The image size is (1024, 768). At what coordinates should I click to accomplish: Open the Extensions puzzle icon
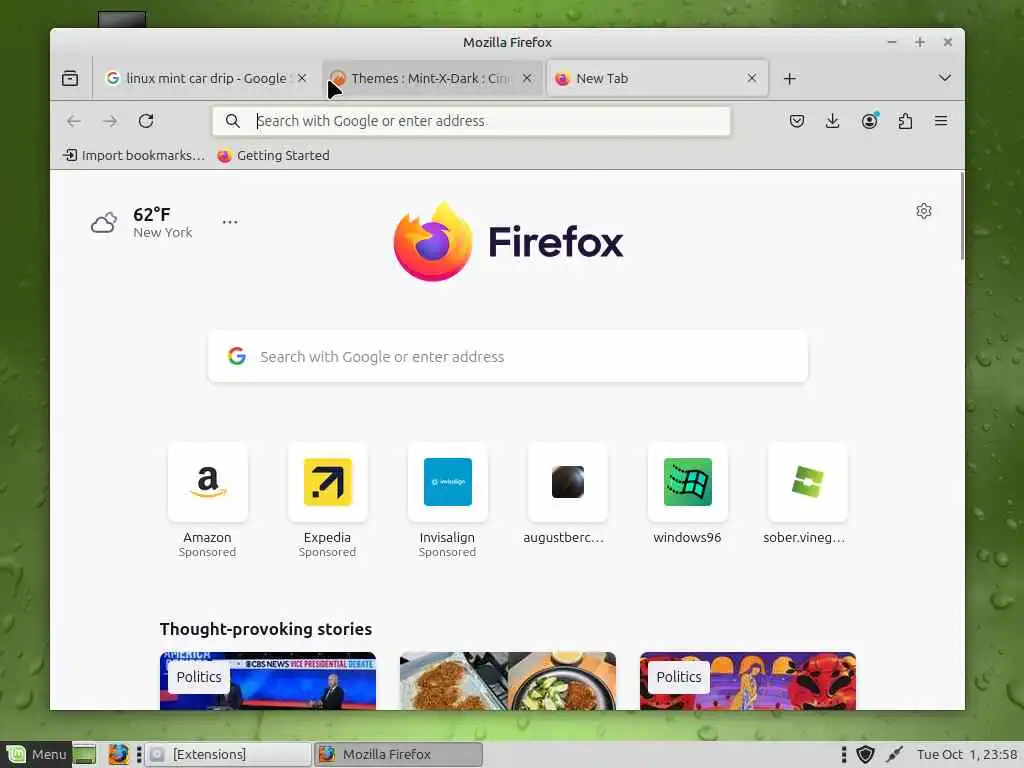point(905,121)
